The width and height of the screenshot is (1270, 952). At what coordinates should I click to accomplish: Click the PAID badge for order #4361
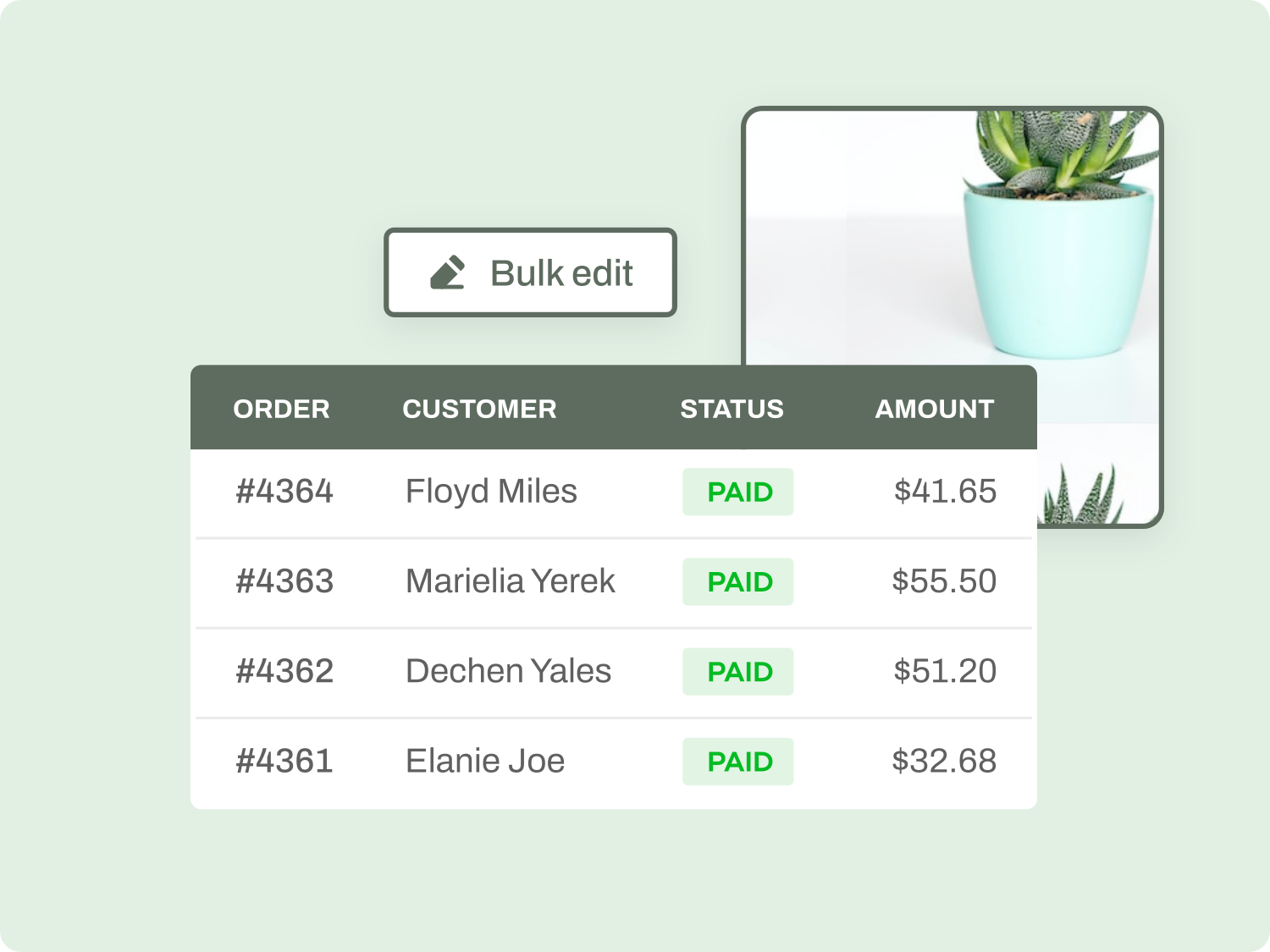738,761
